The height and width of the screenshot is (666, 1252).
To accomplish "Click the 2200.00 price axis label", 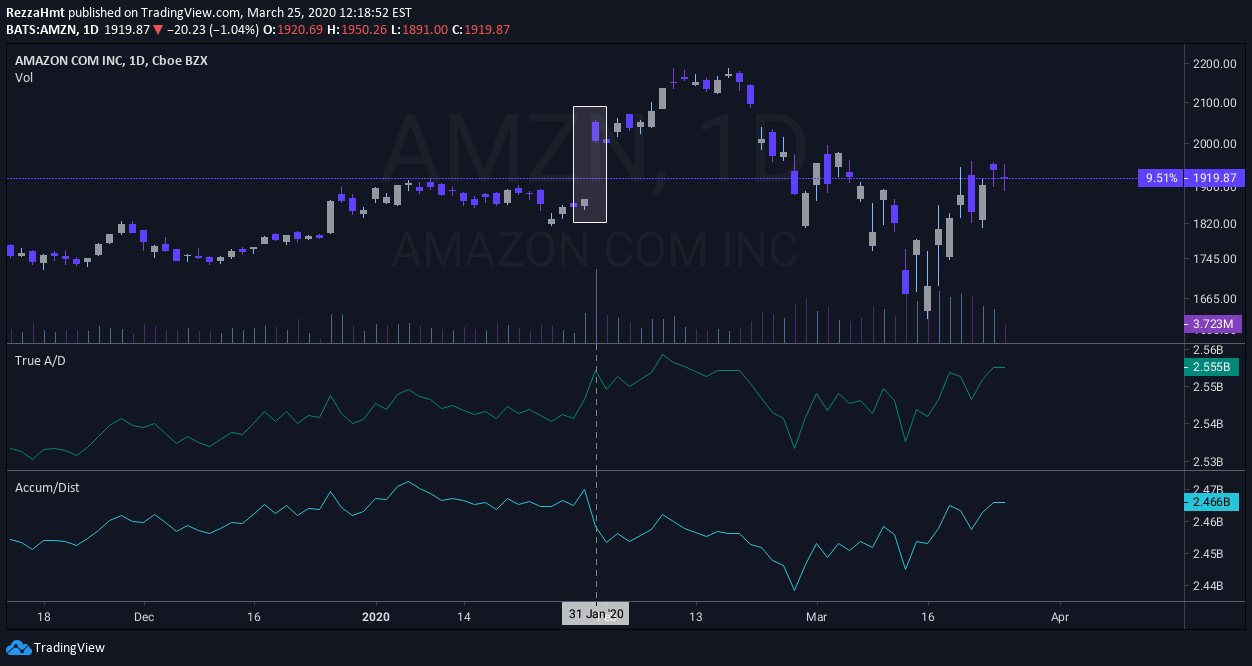I will coord(1216,64).
